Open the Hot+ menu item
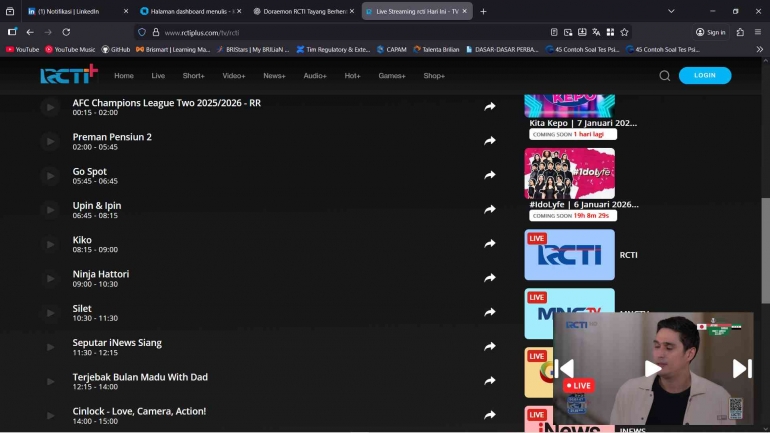 click(352, 76)
